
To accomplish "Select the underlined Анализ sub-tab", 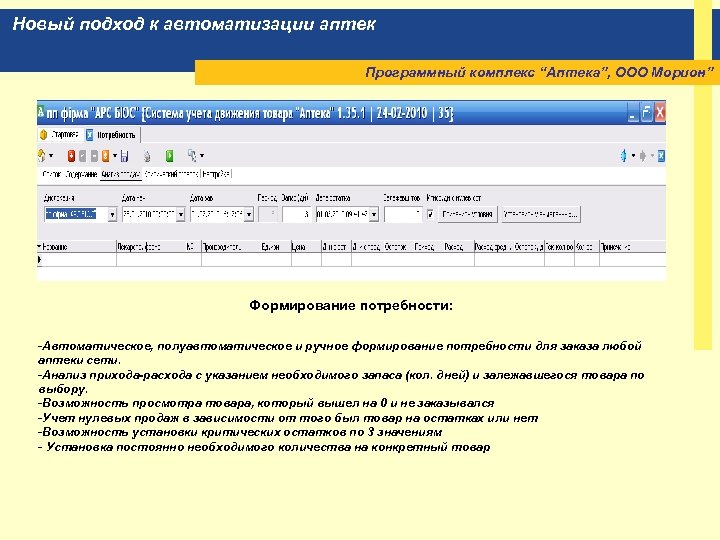I will pyautogui.click(x=121, y=174).
